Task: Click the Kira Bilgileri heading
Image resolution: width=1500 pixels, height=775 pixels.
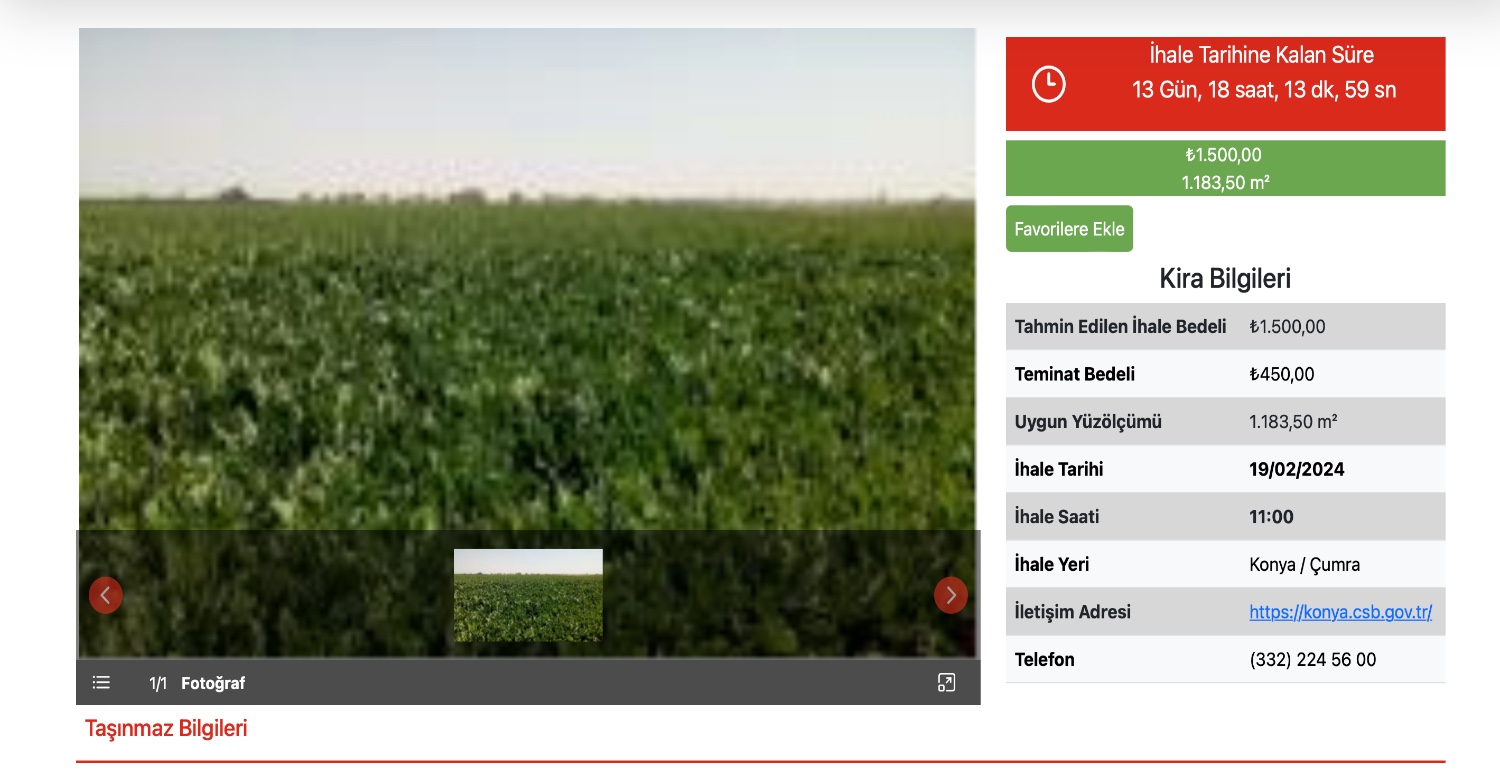Action: pyautogui.click(x=1225, y=278)
